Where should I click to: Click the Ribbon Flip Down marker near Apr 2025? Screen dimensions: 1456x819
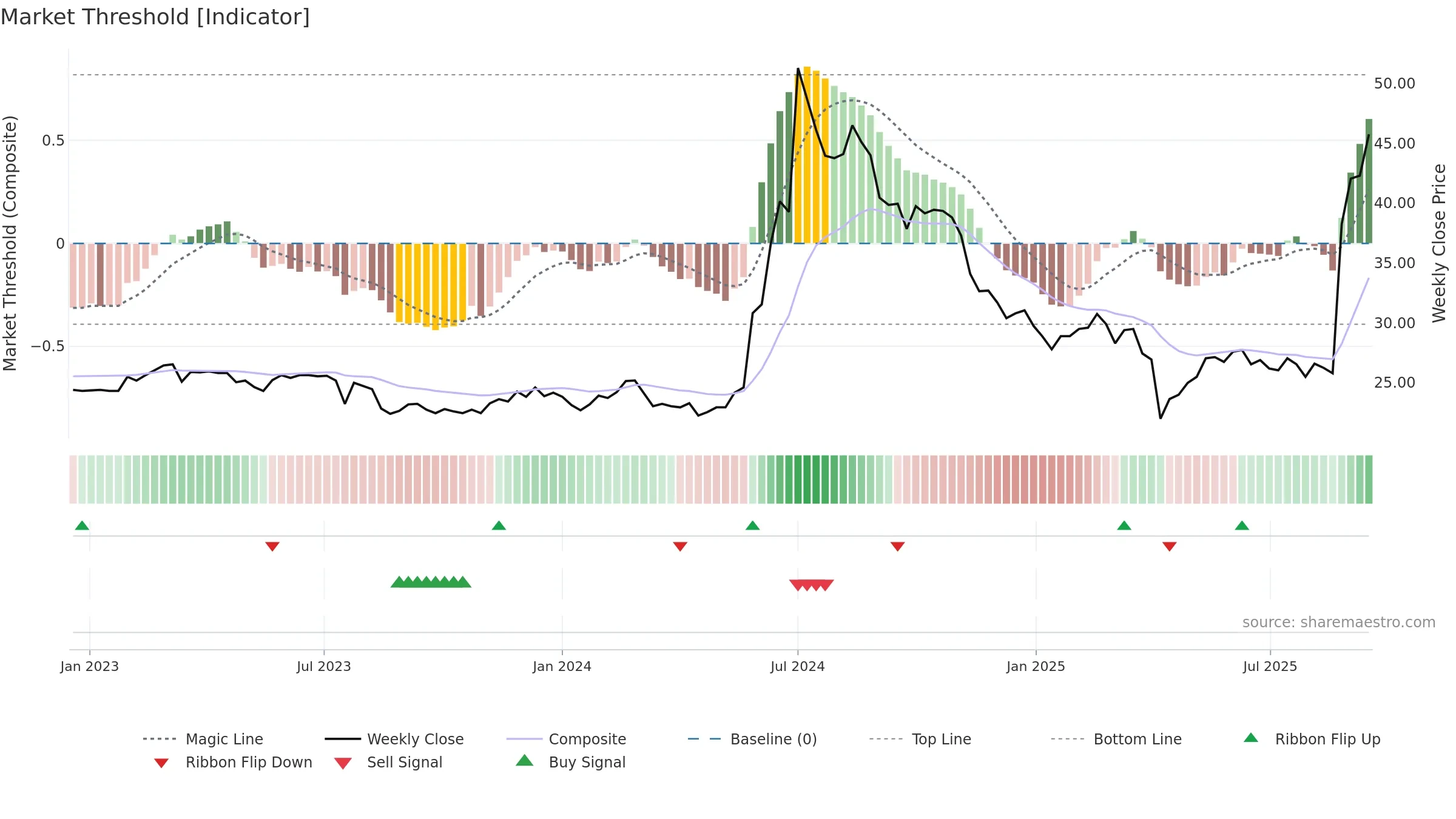coord(1170,547)
